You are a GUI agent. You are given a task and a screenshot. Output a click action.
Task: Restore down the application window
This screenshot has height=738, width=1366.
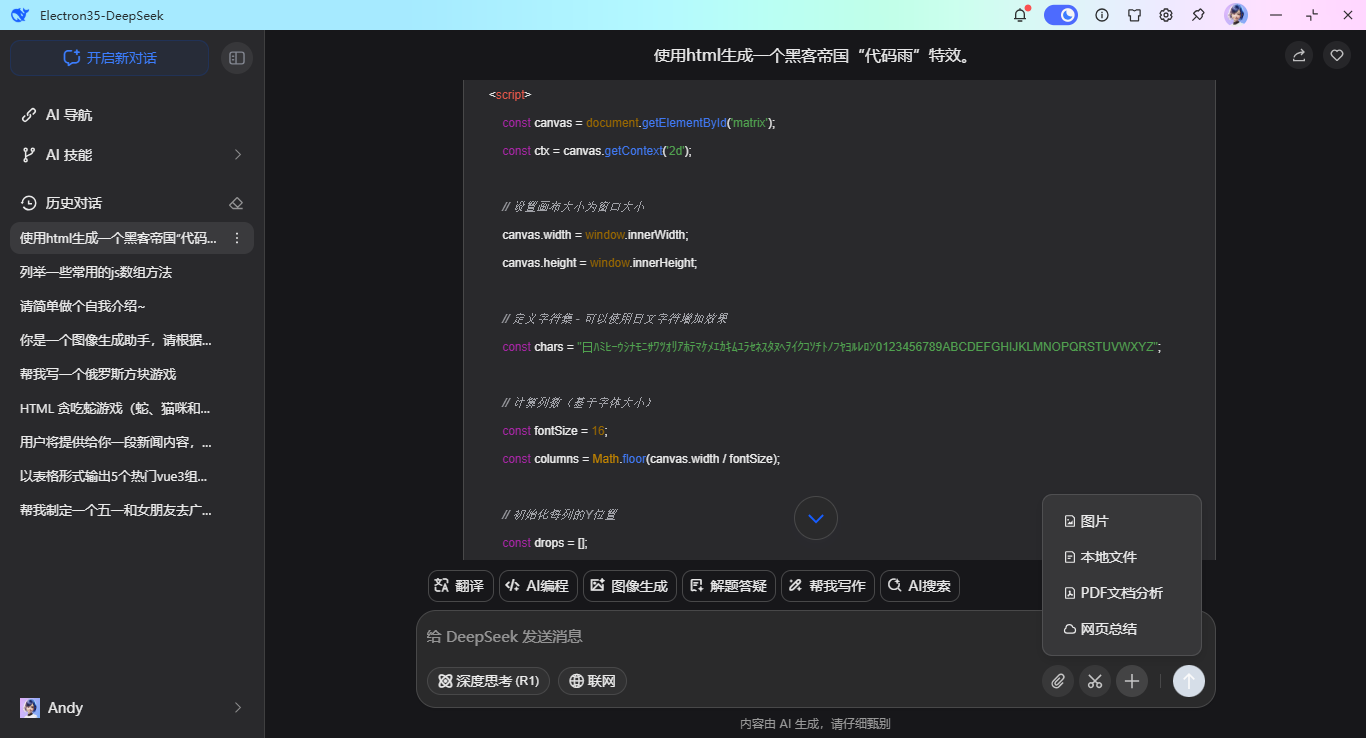coord(1312,15)
